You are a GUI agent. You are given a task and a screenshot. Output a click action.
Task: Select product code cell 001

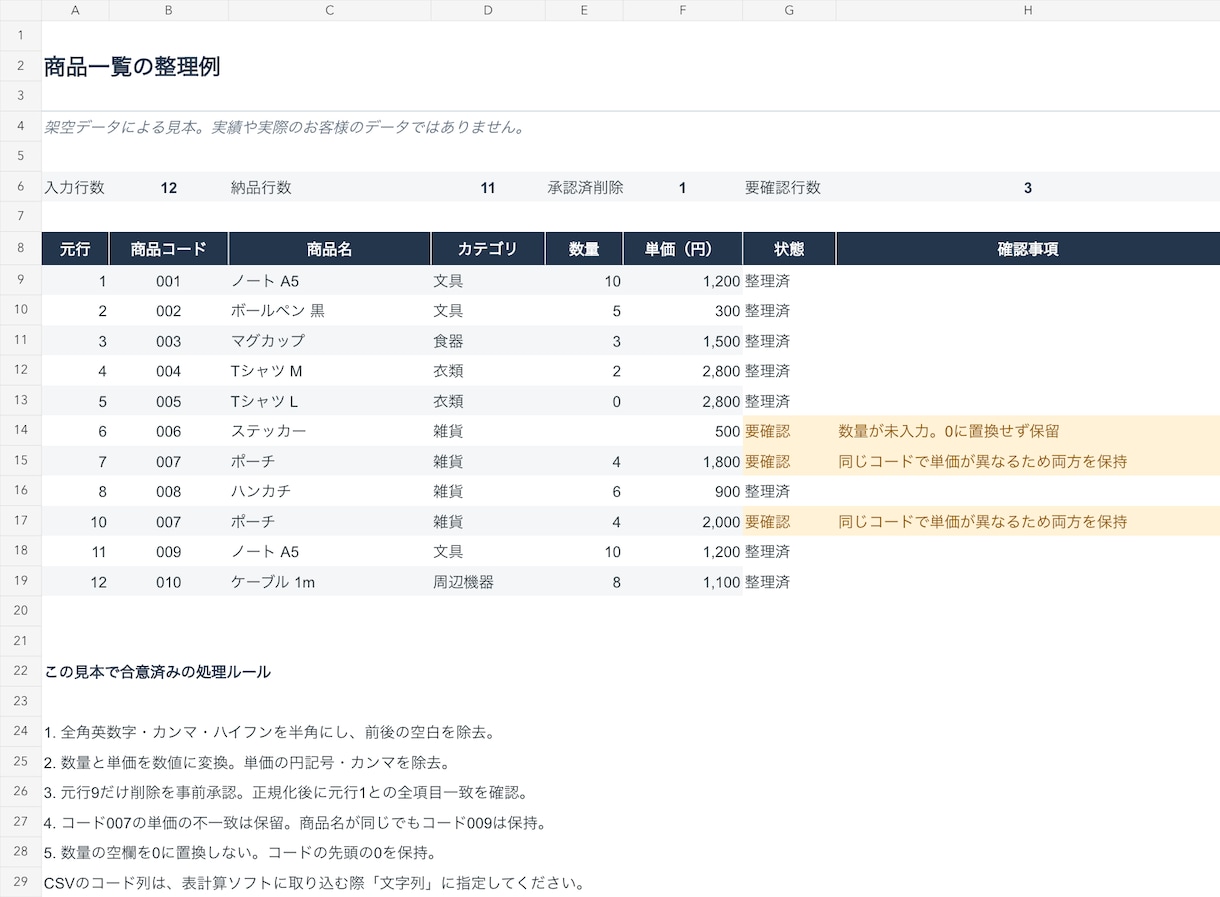click(168, 281)
